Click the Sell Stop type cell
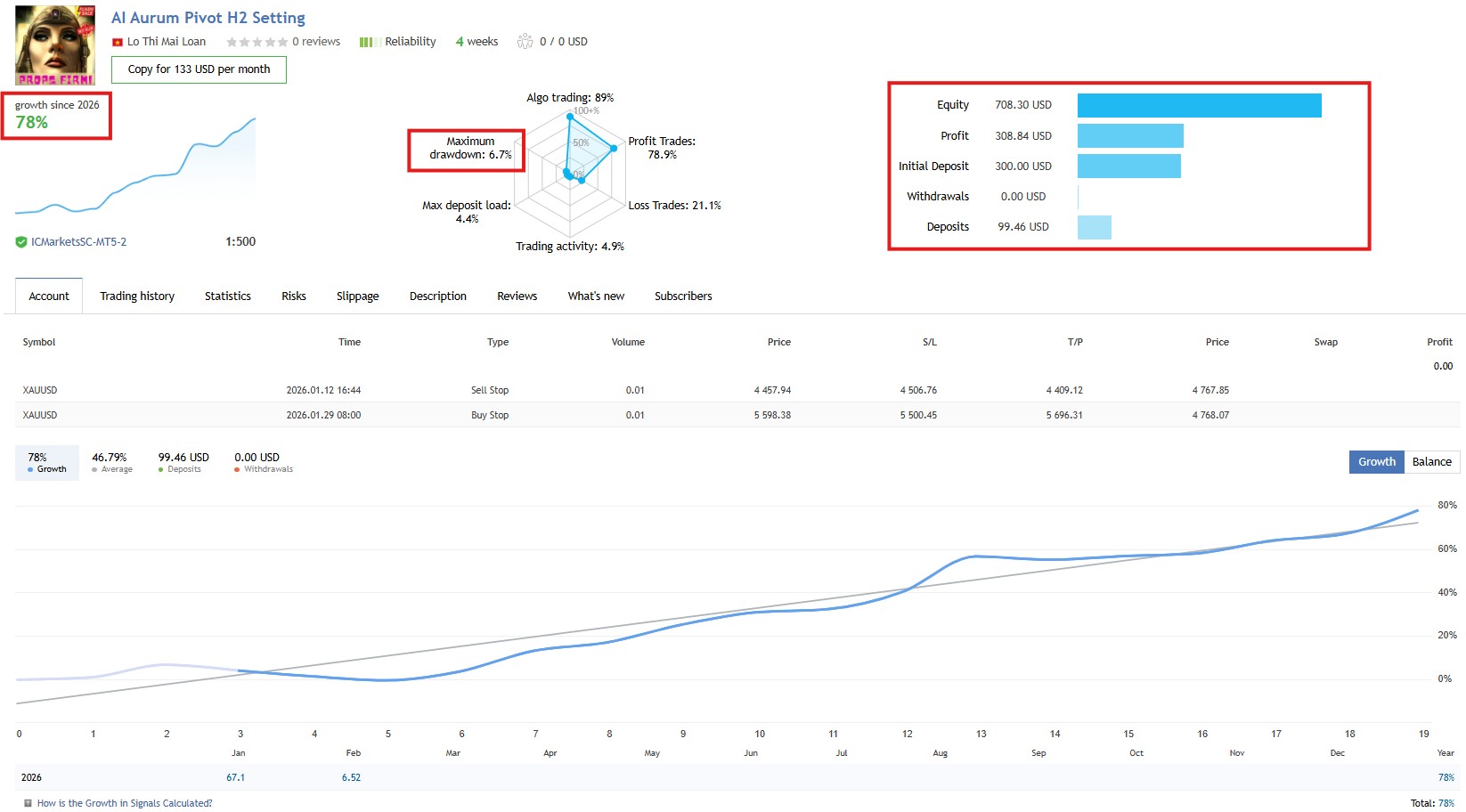Viewport: 1466px width, 812px height. point(490,390)
